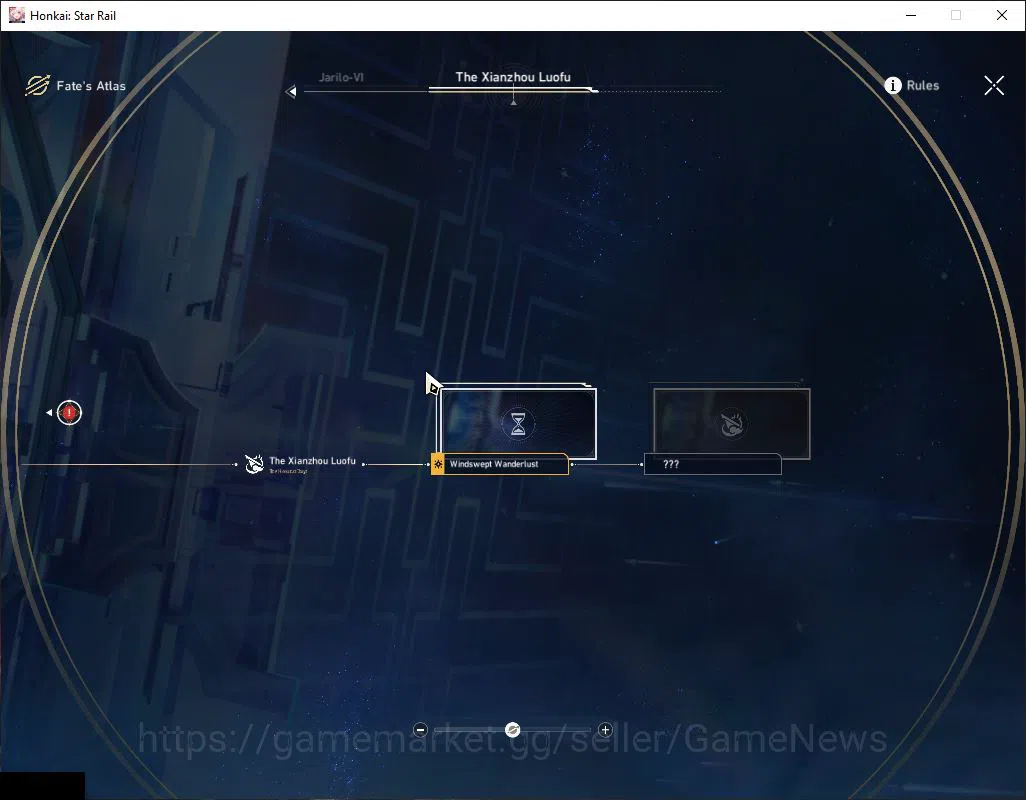
Task: Click the small arrow beside the red alert
Action: pyautogui.click(x=49, y=413)
